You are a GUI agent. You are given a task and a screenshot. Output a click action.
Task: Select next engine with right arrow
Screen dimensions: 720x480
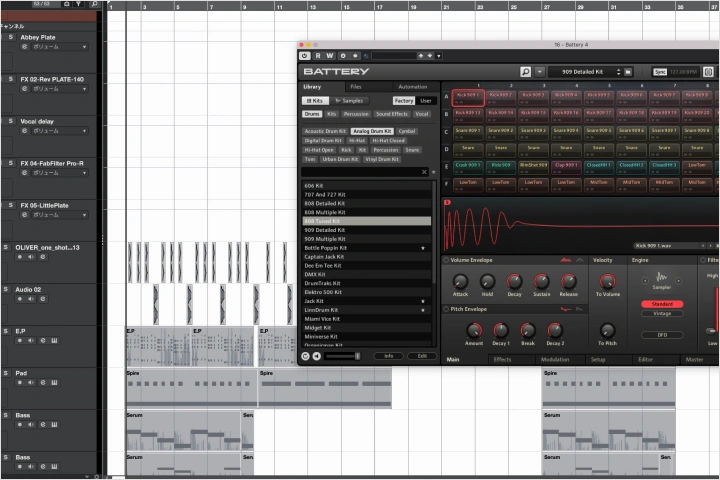(678, 281)
